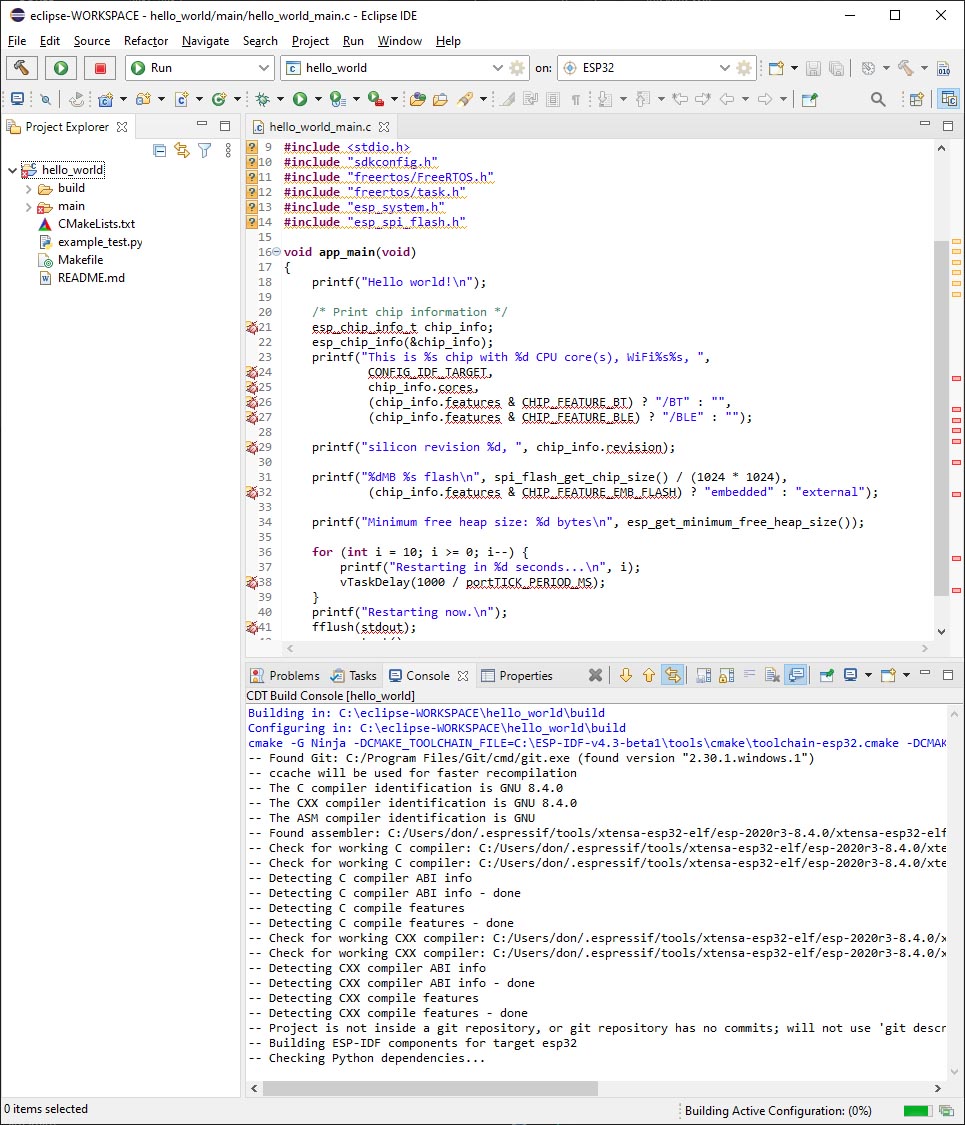The width and height of the screenshot is (965, 1125).
Task: Select the Search toolbar icon
Action: coord(877,99)
